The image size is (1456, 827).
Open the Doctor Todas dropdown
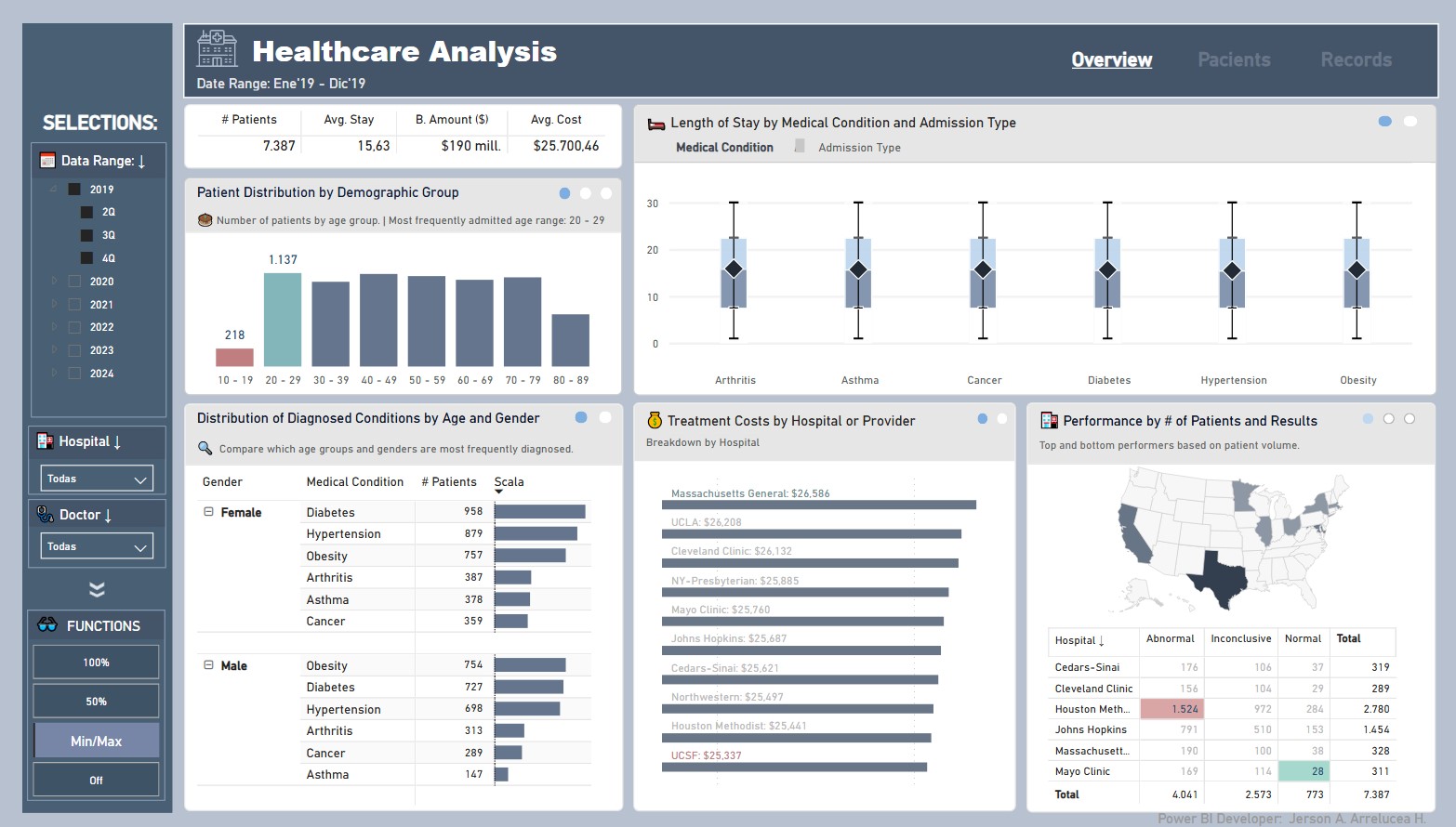pyautogui.click(x=97, y=546)
